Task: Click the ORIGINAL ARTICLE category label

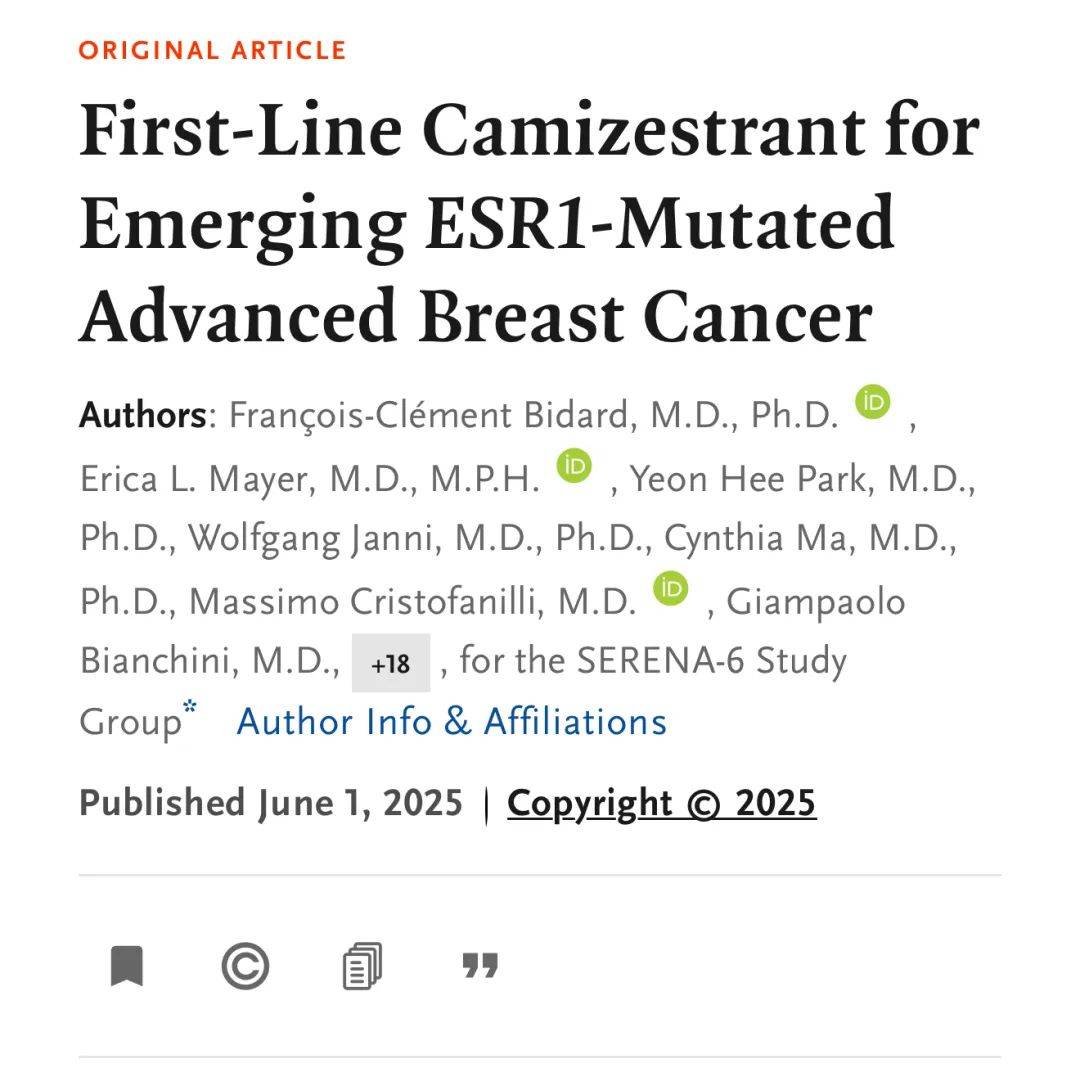Action: 212,50
